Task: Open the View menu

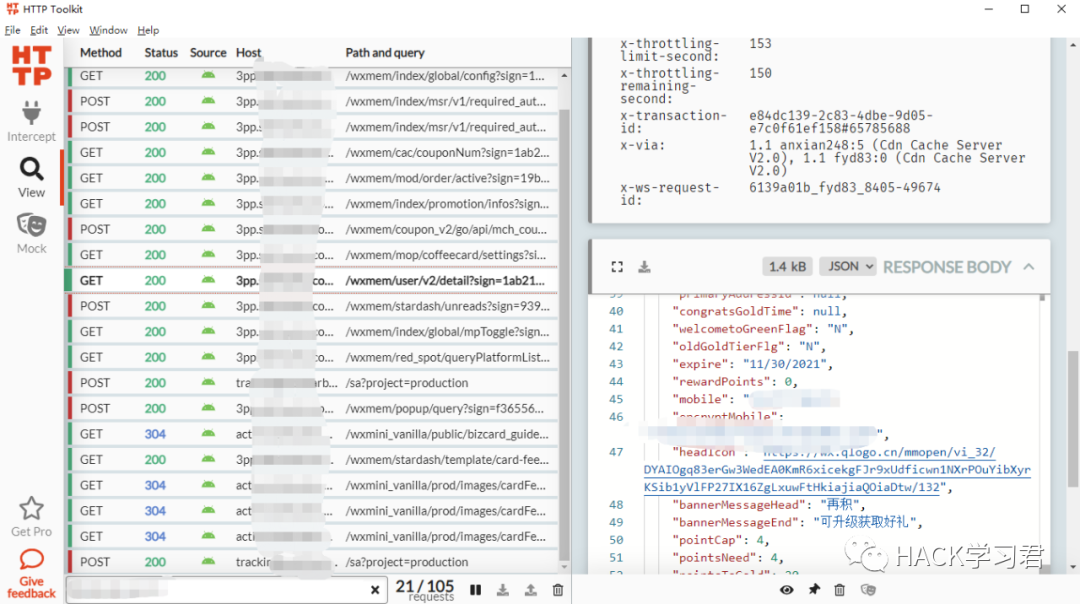Action: coord(68,30)
